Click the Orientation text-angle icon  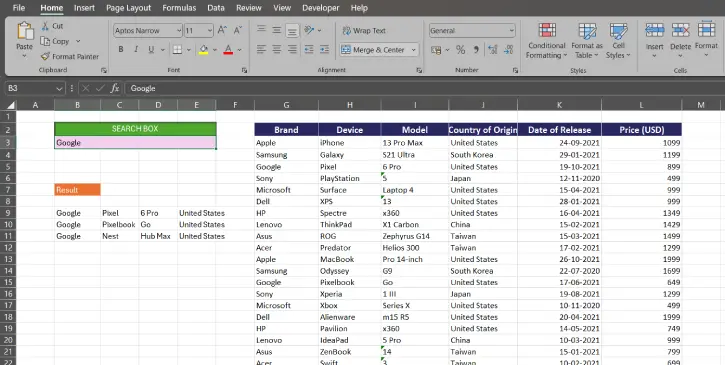tap(309, 30)
